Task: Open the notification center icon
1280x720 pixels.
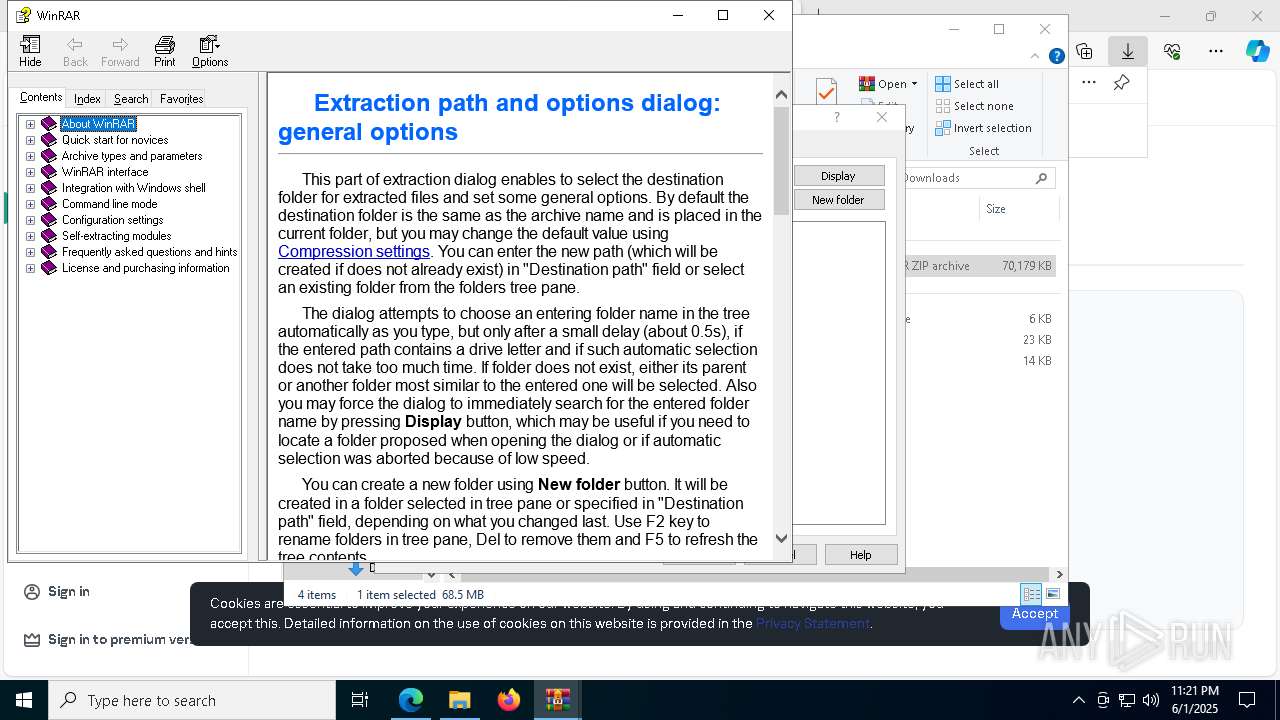Action: pyautogui.click(x=1247, y=700)
